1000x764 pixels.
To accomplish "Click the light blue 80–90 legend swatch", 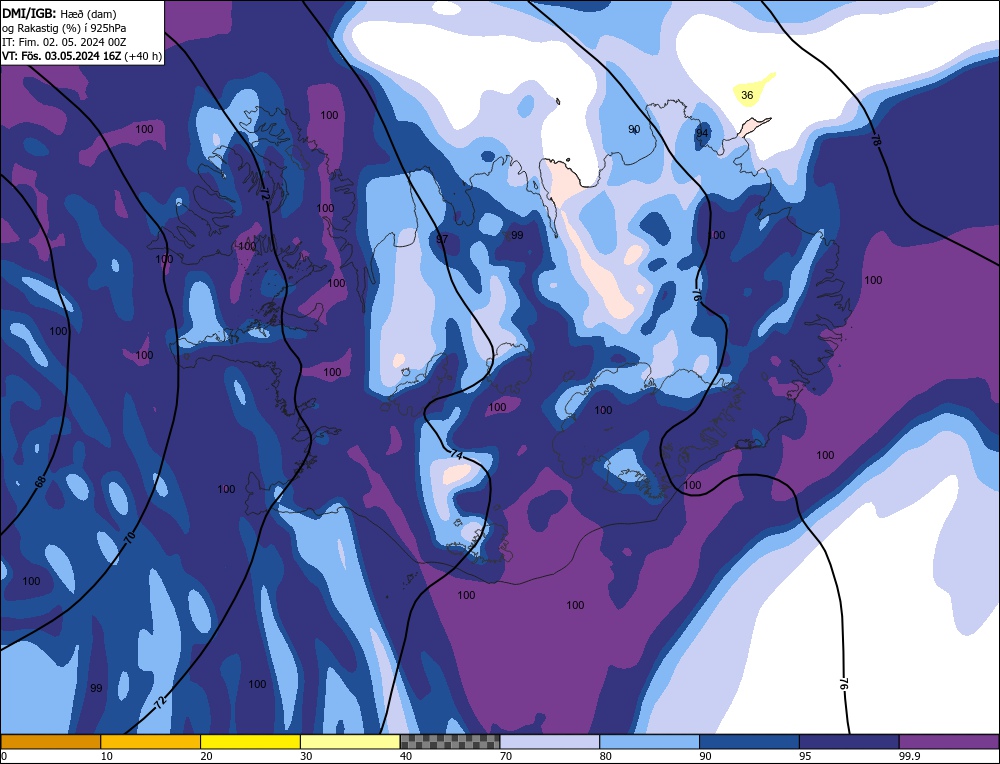I will (x=649, y=742).
